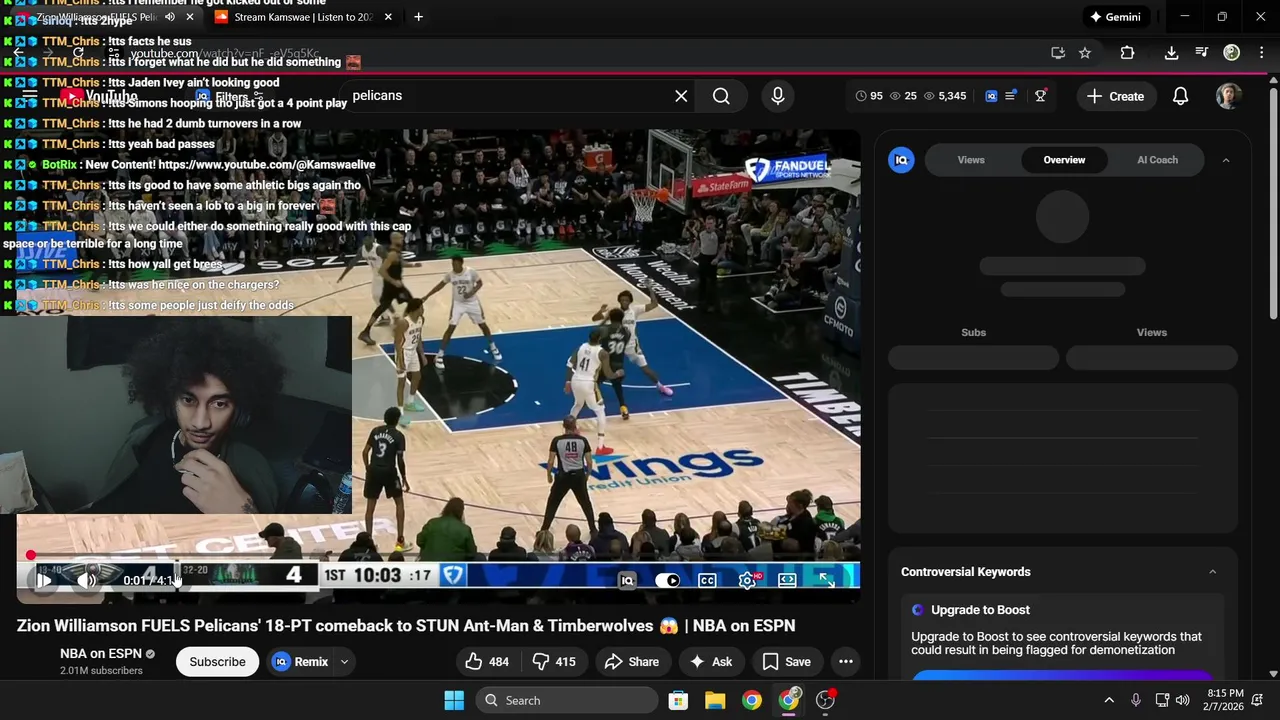Click the red video progress bar
The height and width of the screenshot is (720, 1280).
(438, 555)
